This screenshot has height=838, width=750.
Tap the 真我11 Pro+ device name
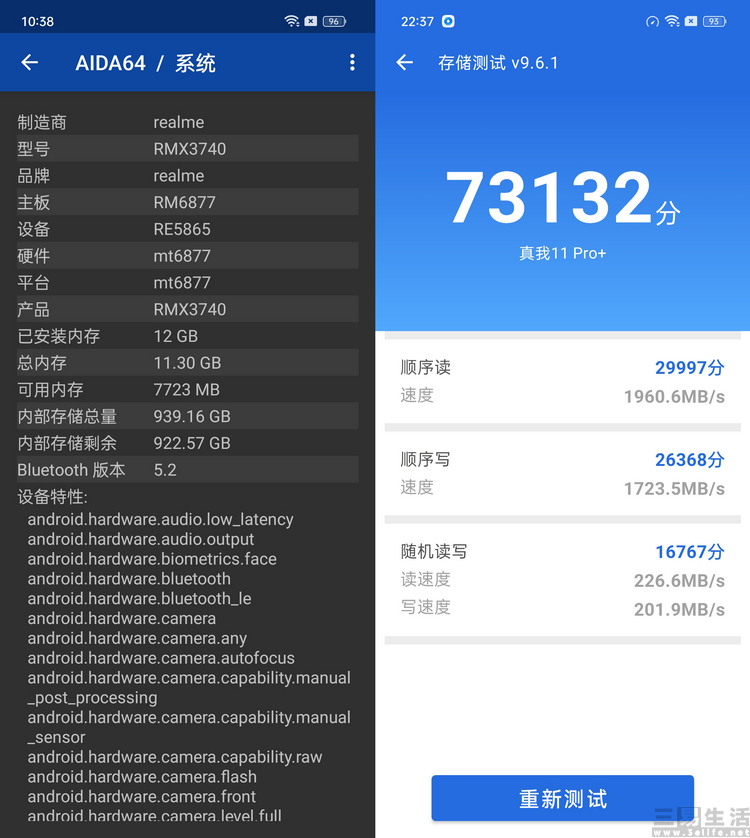pyautogui.click(x=562, y=253)
